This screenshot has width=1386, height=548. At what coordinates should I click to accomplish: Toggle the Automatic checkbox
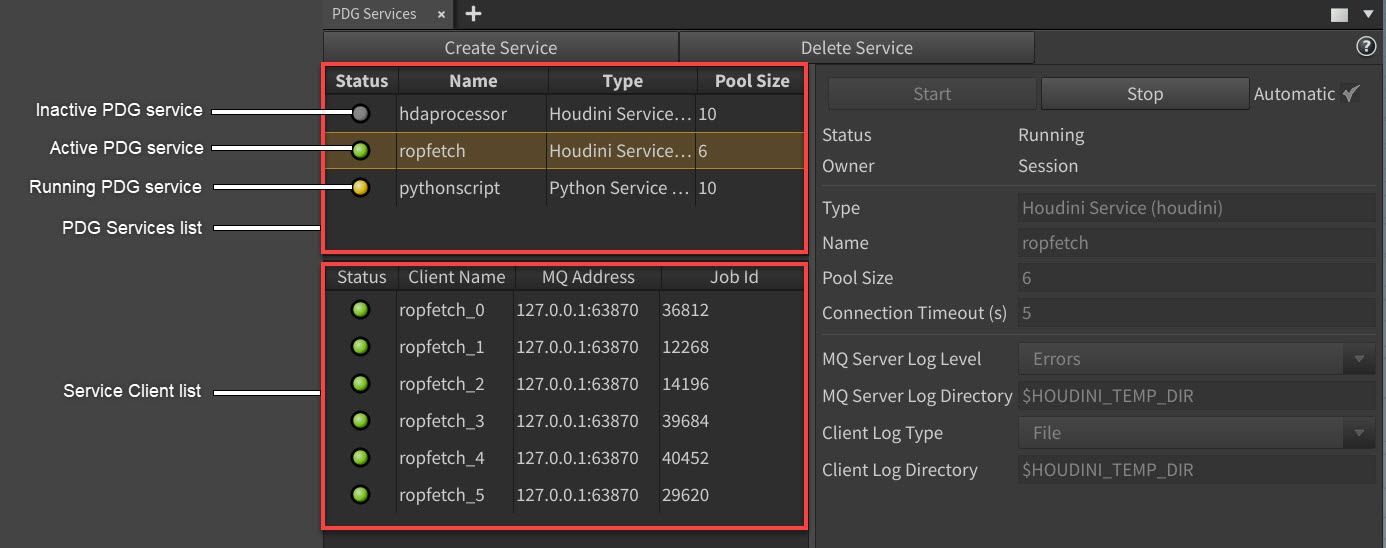click(1351, 93)
